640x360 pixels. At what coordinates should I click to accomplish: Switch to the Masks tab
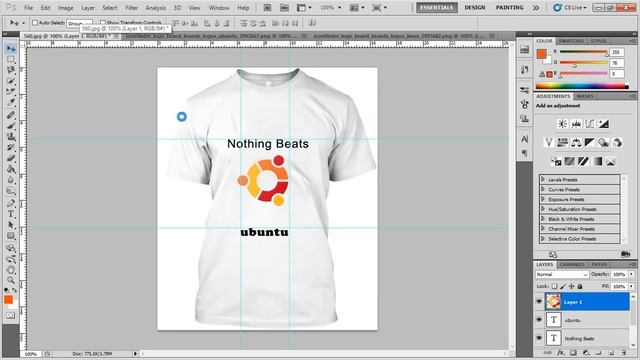[x=585, y=96]
